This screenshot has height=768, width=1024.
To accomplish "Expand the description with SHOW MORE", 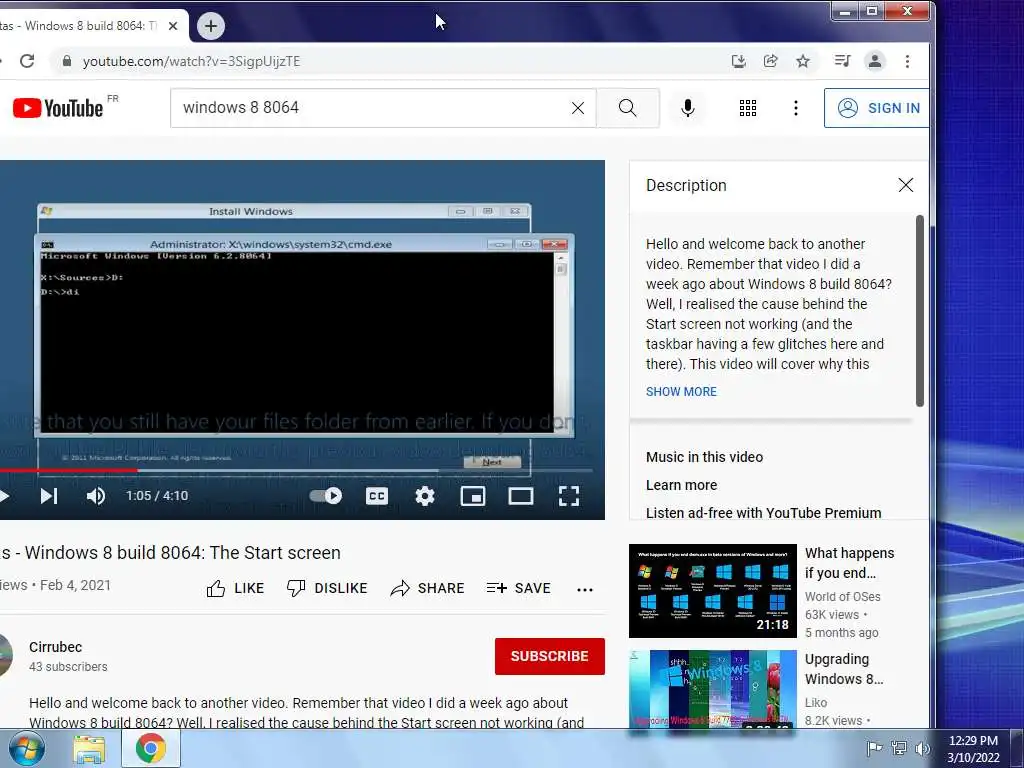I will pyautogui.click(x=681, y=391).
